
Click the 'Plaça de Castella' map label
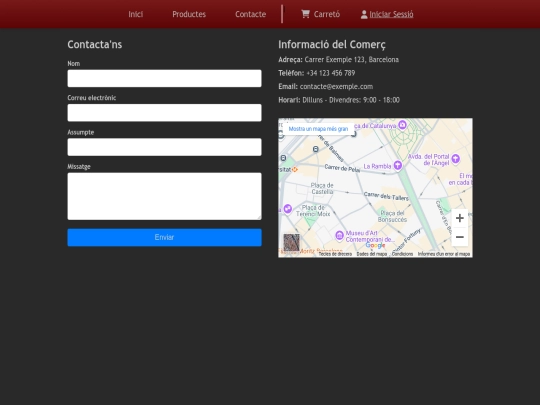pyautogui.click(x=322, y=188)
